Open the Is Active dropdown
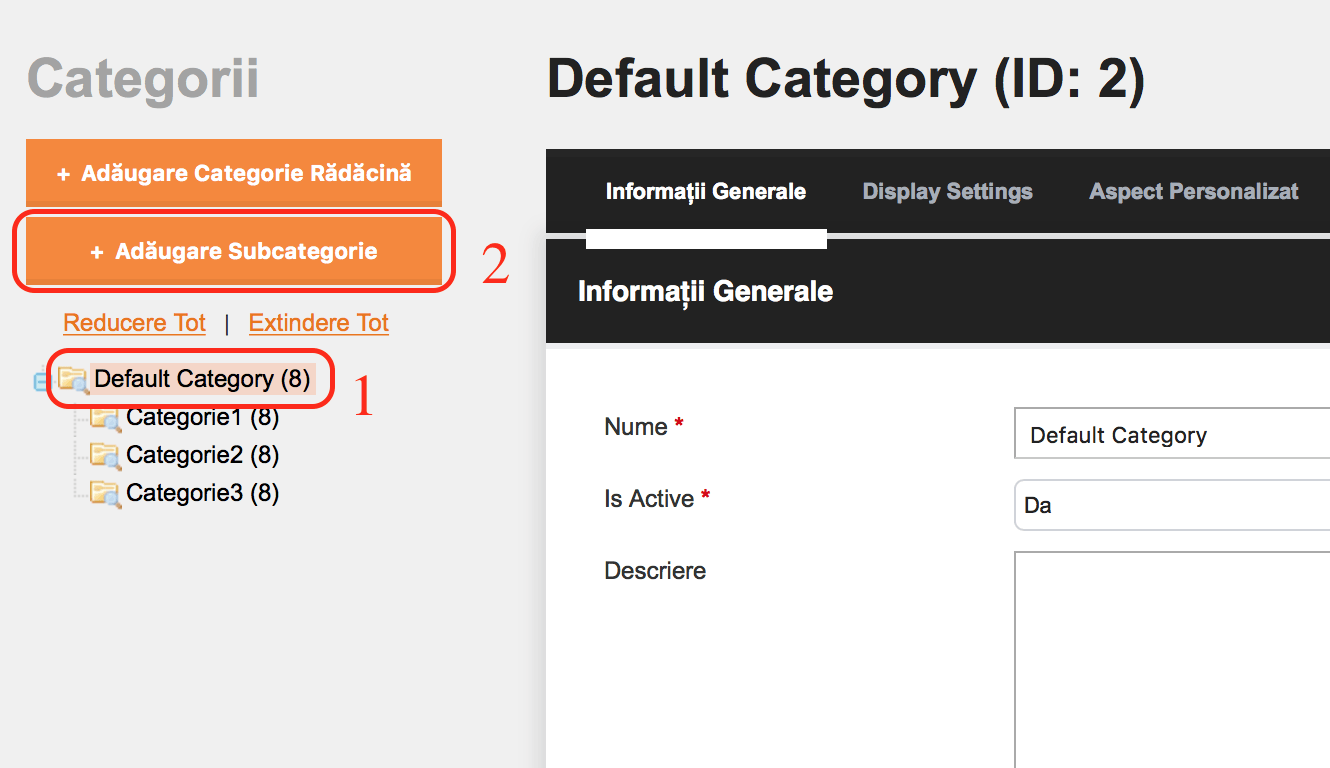The width and height of the screenshot is (1330, 768). 1172,505
